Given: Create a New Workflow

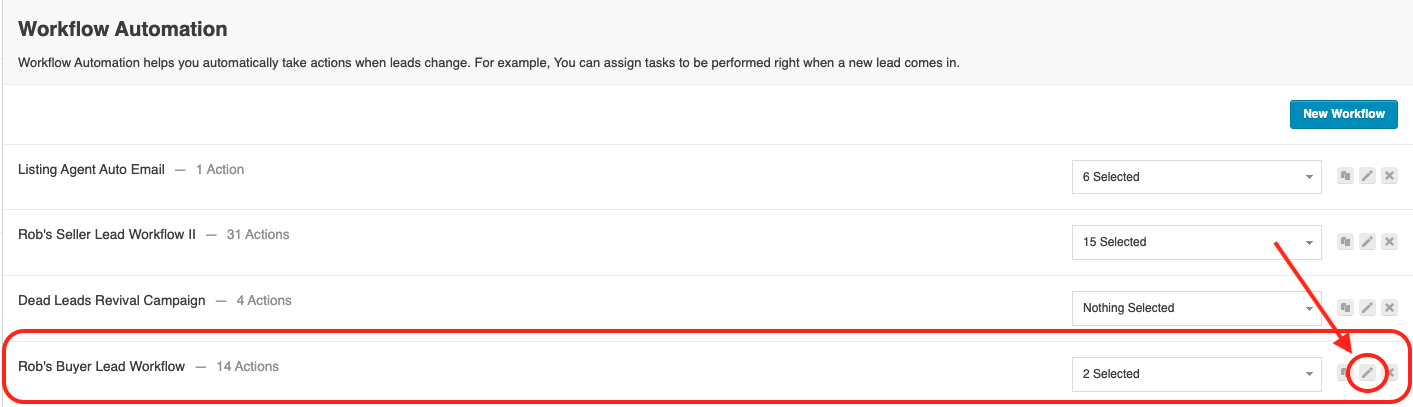Looking at the screenshot, I should point(1343,114).
